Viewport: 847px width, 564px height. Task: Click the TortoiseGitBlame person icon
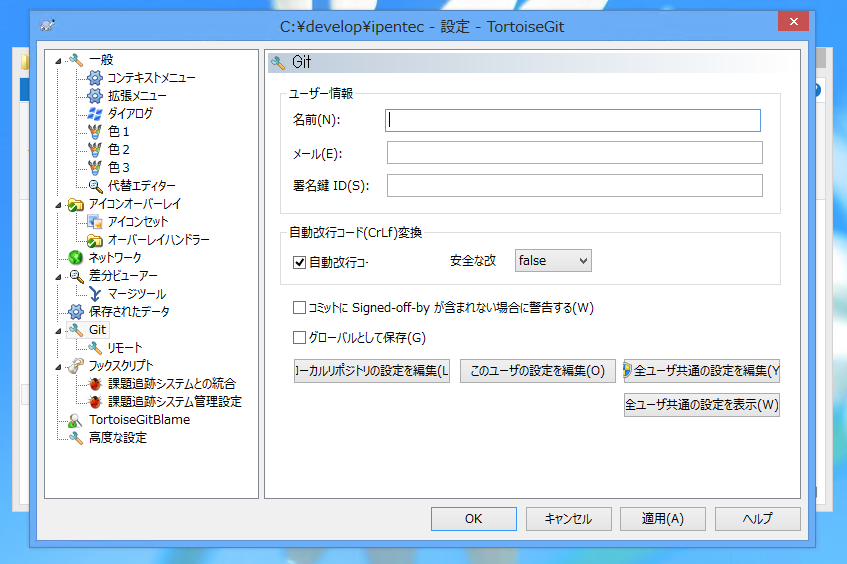(76, 420)
